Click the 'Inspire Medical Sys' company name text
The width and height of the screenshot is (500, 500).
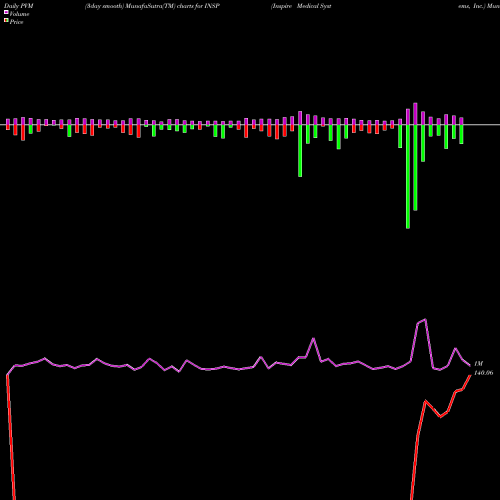(301, 6)
